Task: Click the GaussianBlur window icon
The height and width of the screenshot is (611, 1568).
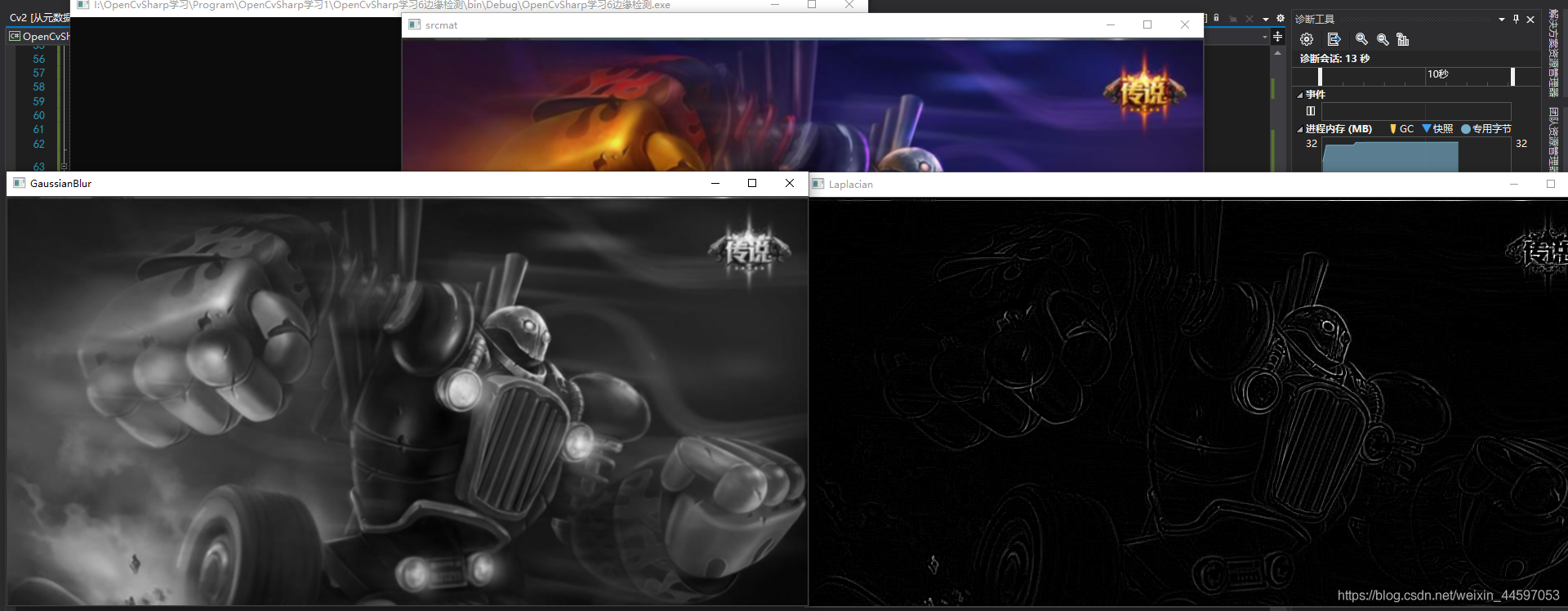Action: (20, 184)
